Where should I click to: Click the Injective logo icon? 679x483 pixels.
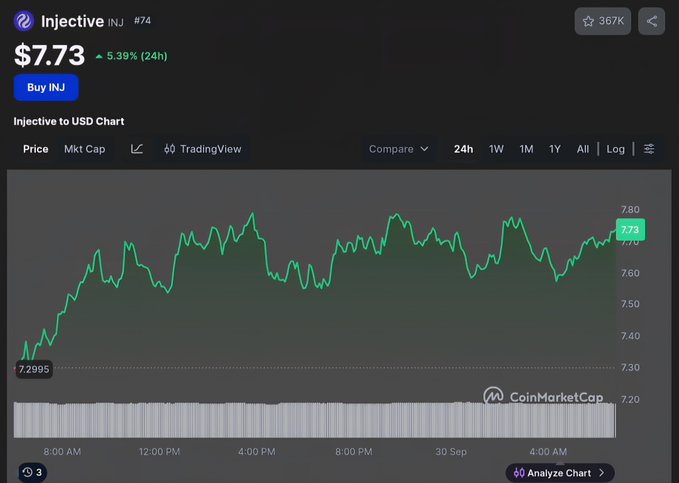coord(23,21)
